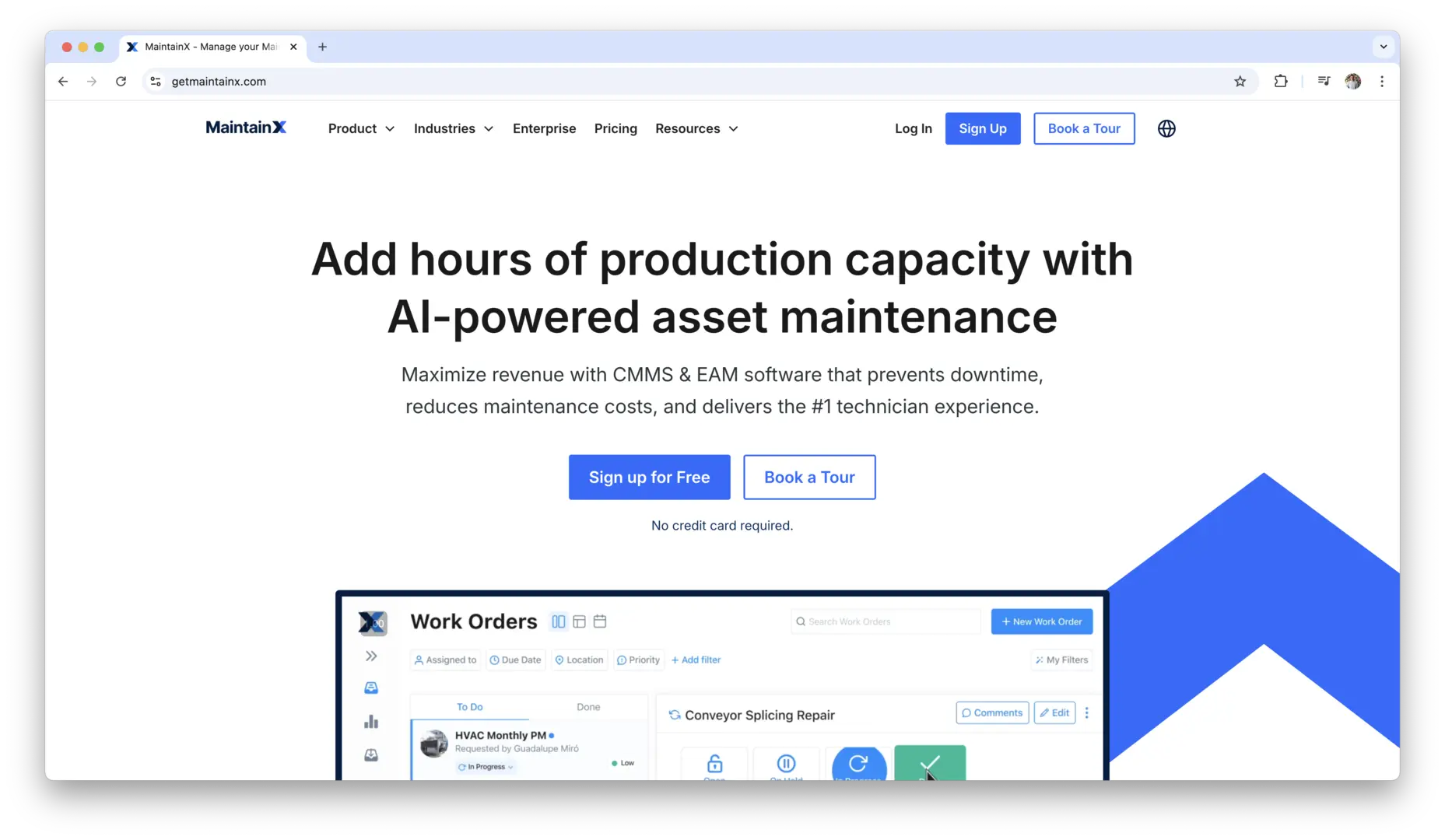Switch Work Orders to calendar view
Image resolution: width=1445 pixels, height=840 pixels.
pos(600,621)
